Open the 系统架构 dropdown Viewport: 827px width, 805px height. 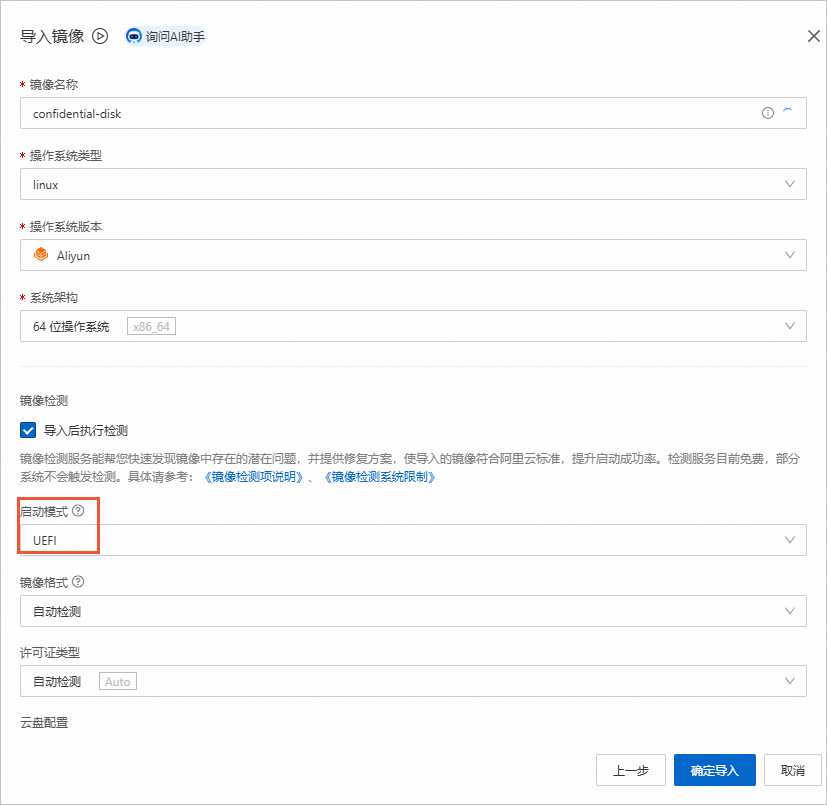413,326
